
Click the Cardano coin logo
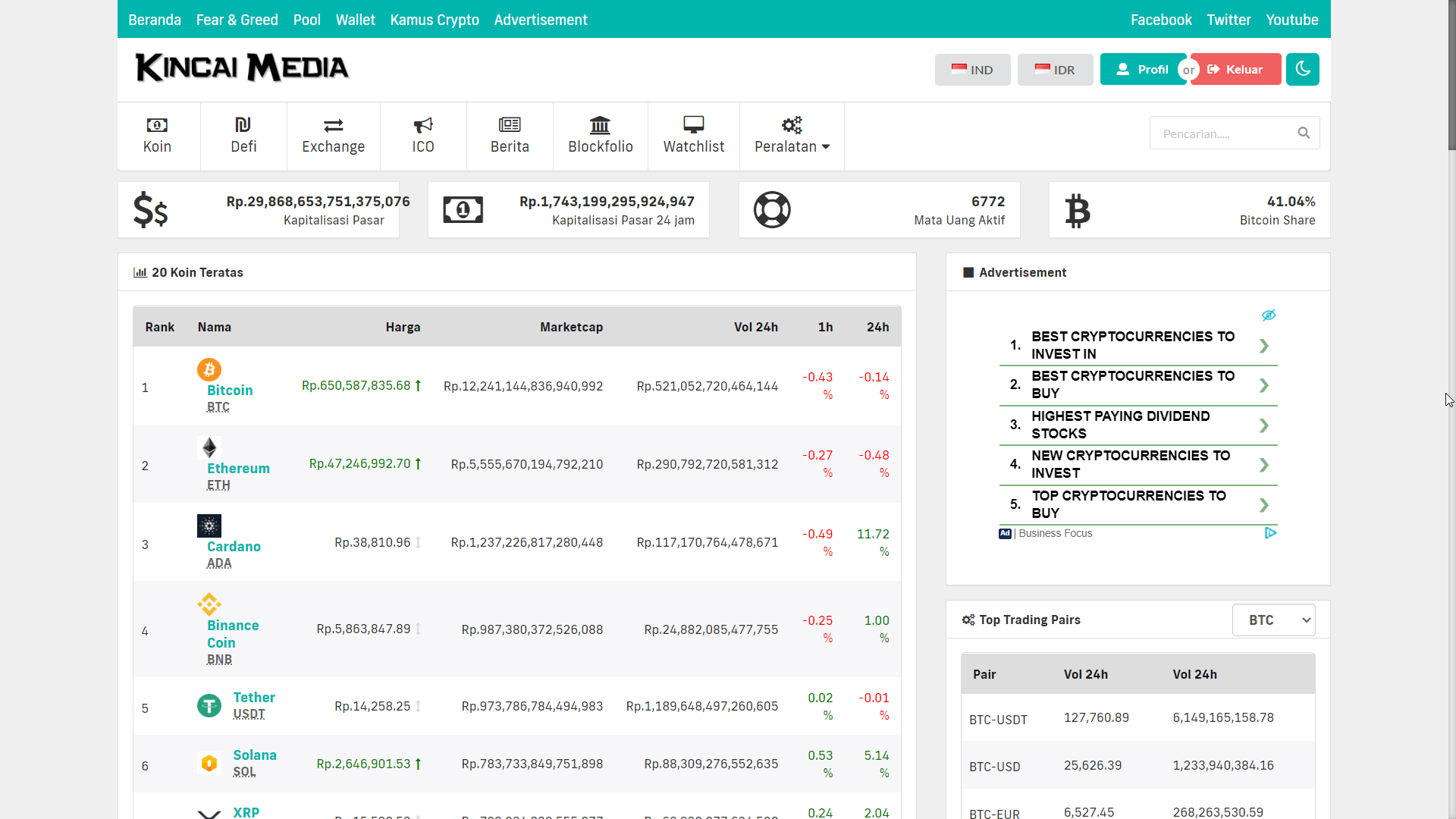[x=209, y=526]
